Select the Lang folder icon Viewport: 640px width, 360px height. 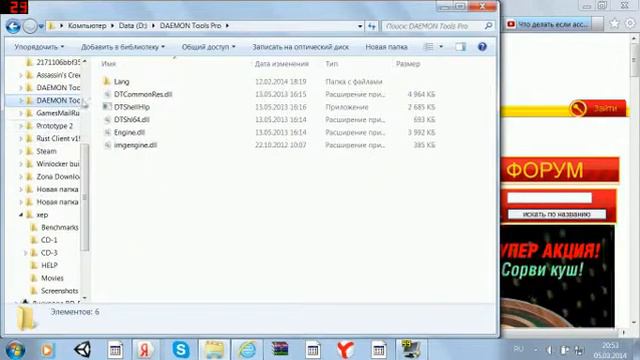coord(107,81)
